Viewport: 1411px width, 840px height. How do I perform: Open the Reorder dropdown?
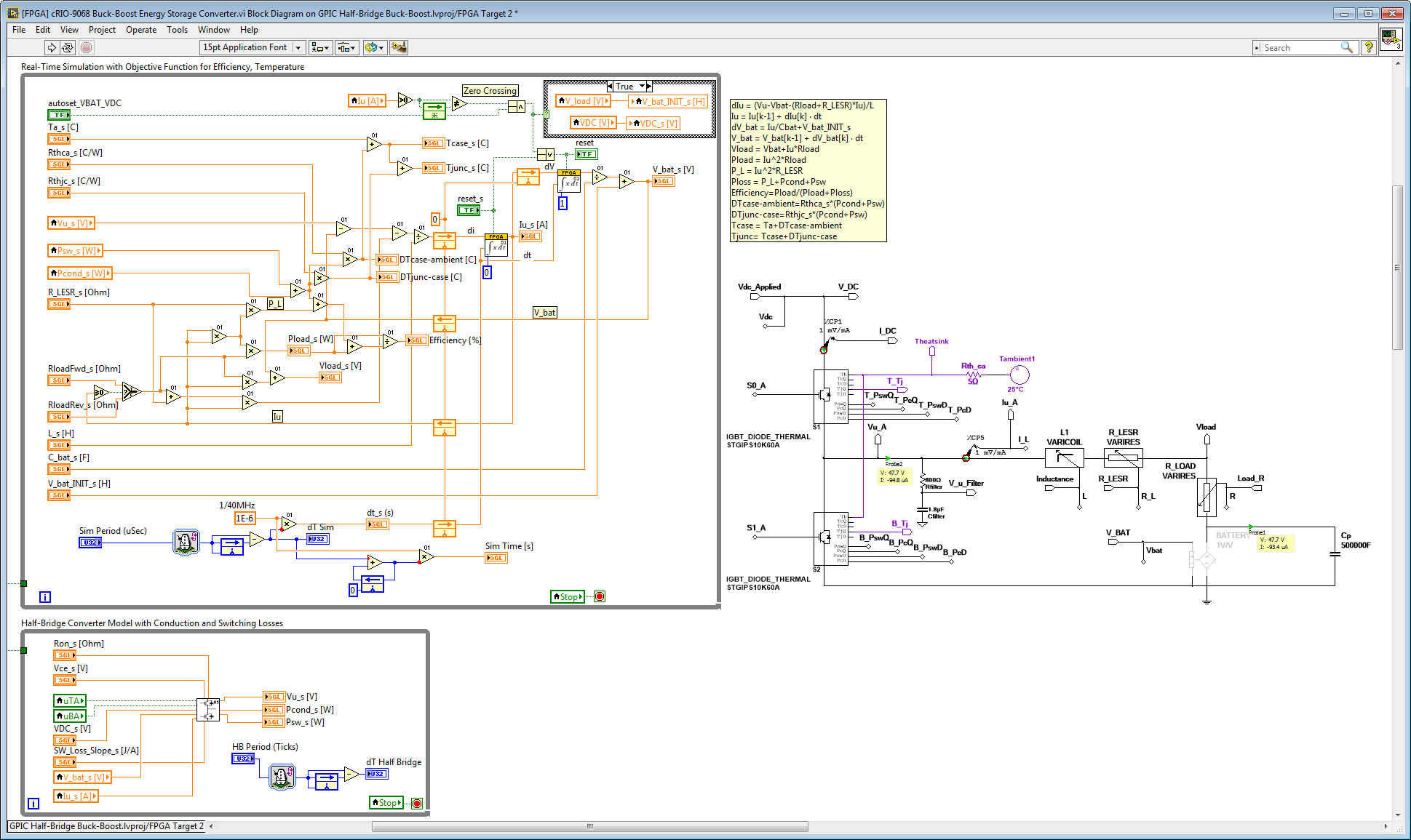coord(374,47)
